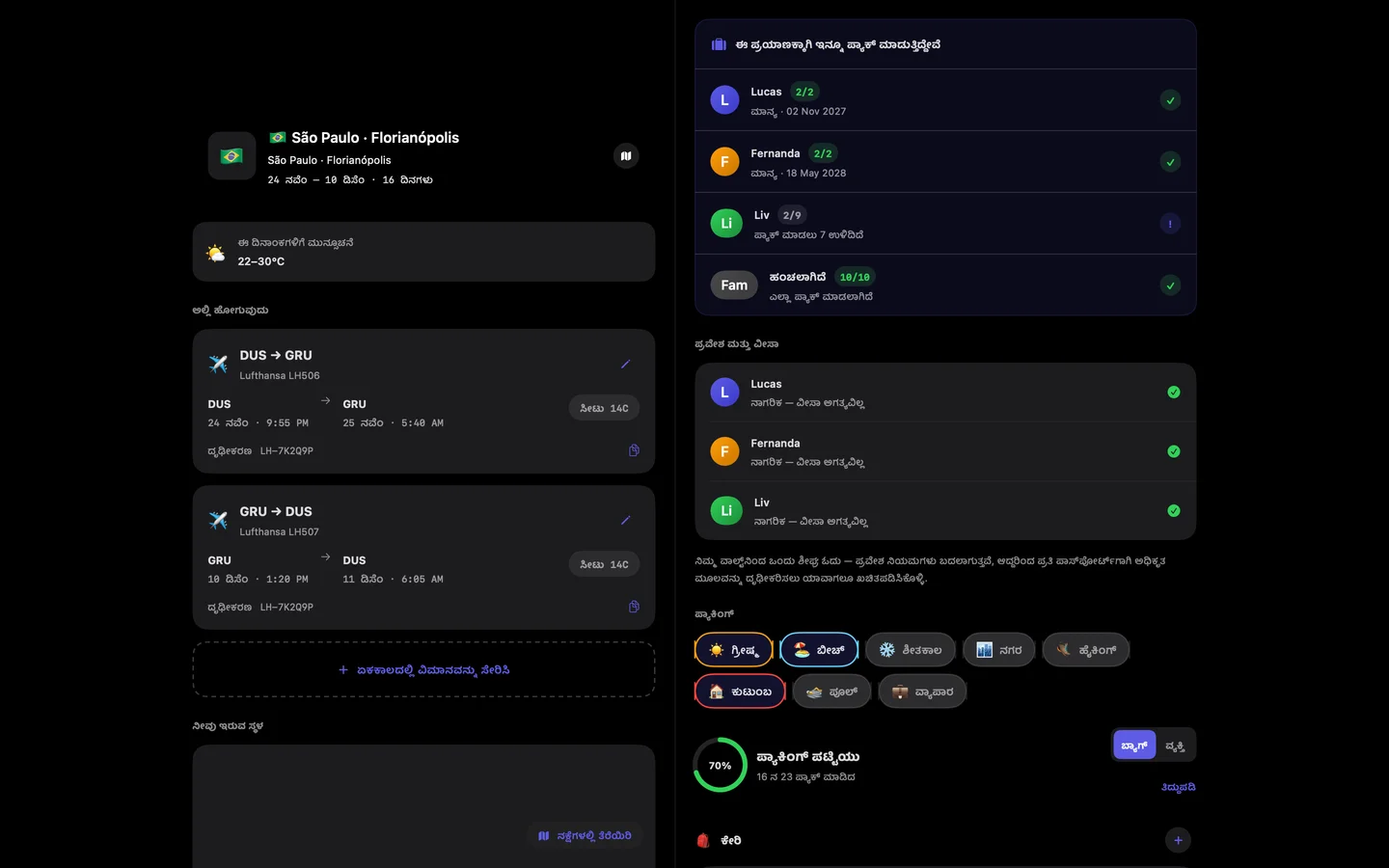Open the 22–30°C weather forecast card
This screenshot has height=868, width=1389.
pyautogui.click(x=424, y=252)
